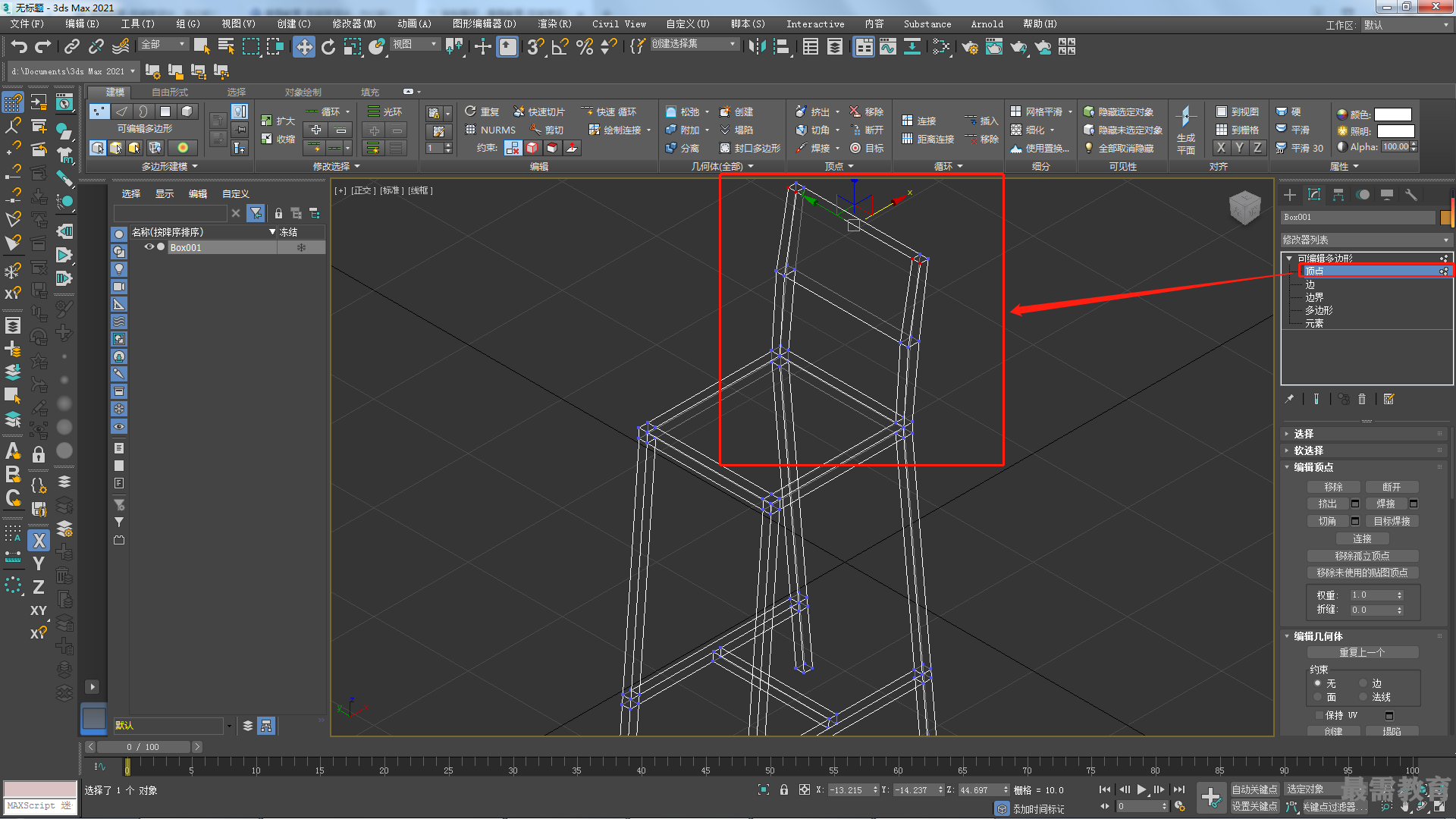Open the 工作区 默认 dropdown

[1406, 25]
